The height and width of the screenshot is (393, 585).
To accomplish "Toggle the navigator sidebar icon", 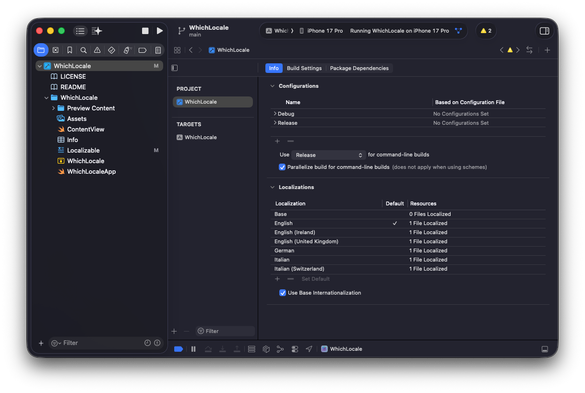I will (x=80, y=31).
